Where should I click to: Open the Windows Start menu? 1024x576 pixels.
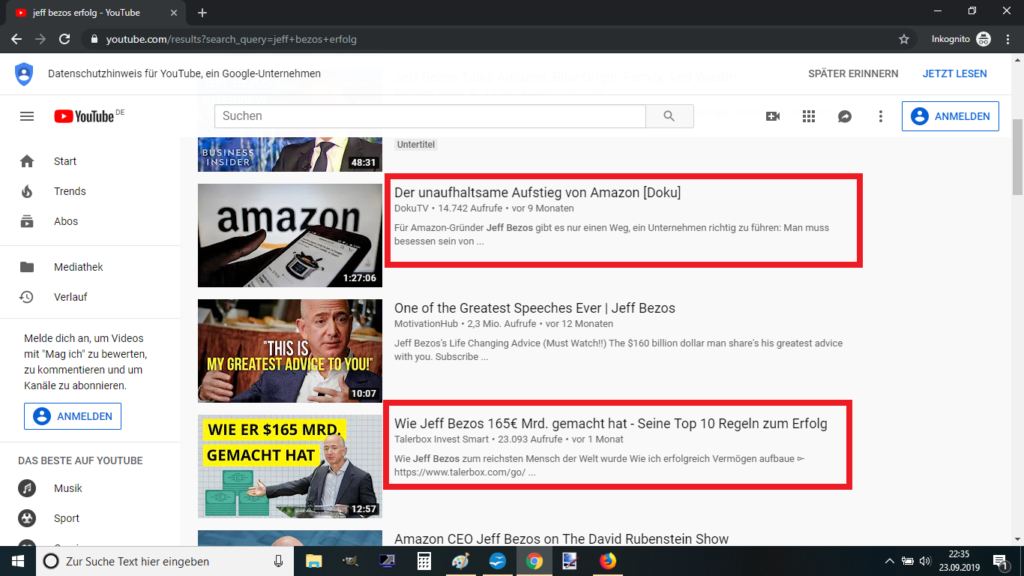tap(18, 561)
